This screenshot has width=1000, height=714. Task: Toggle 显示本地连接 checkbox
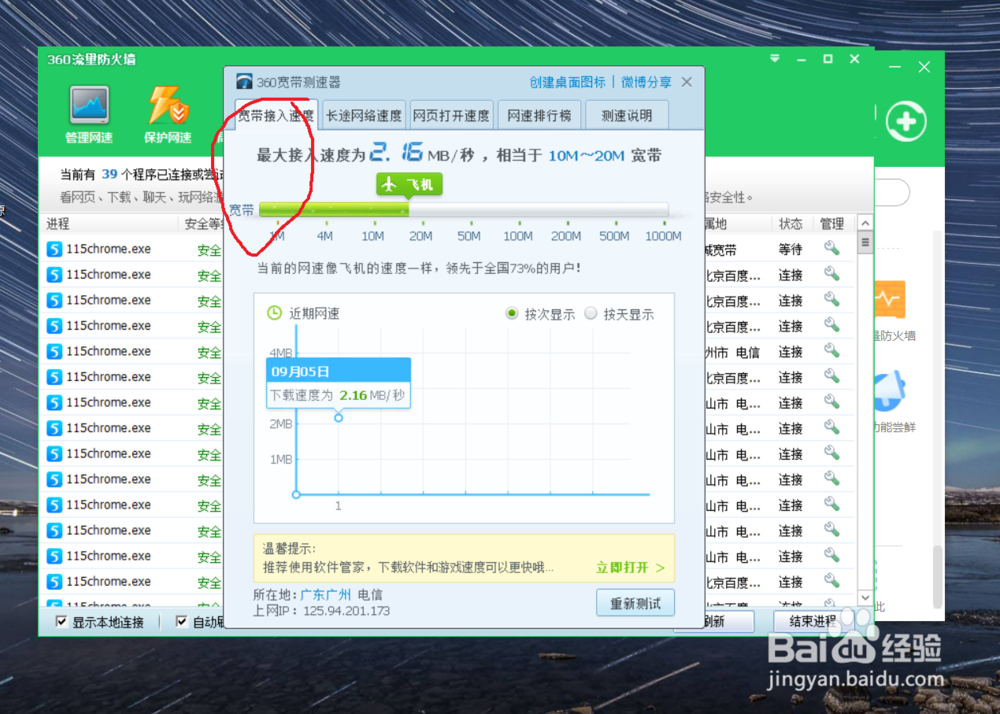(x=62, y=622)
